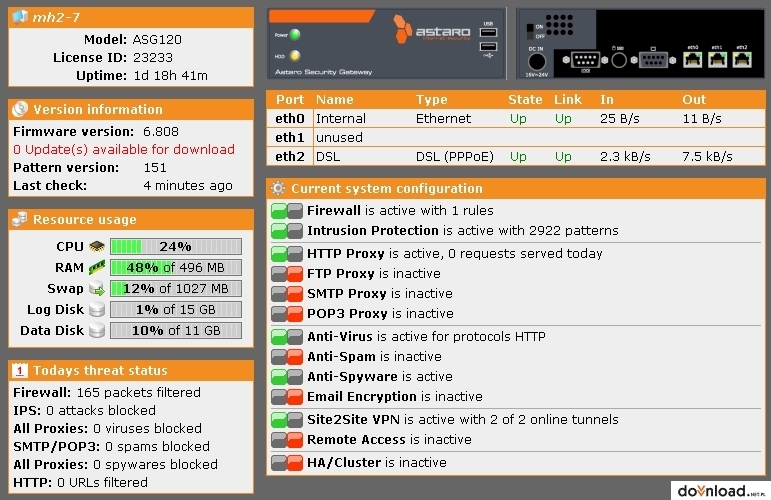
Task: Click the CPU 24% usage bar
Action: [x=176, y=246]
